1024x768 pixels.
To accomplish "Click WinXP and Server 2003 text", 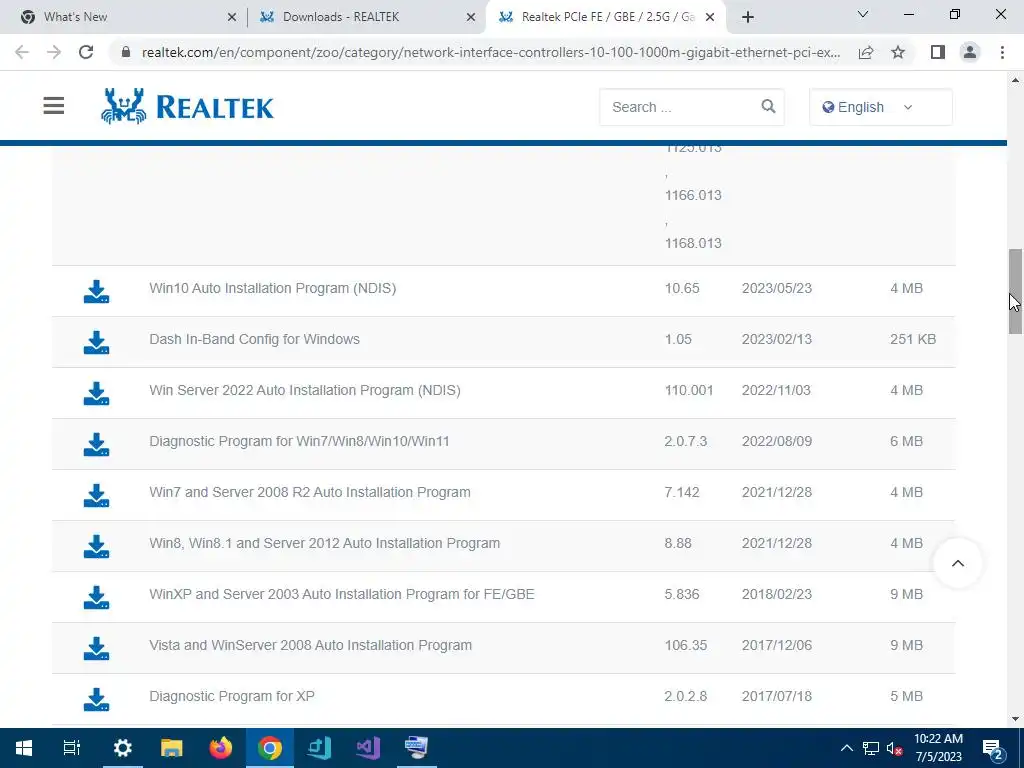I will point(342,594).
